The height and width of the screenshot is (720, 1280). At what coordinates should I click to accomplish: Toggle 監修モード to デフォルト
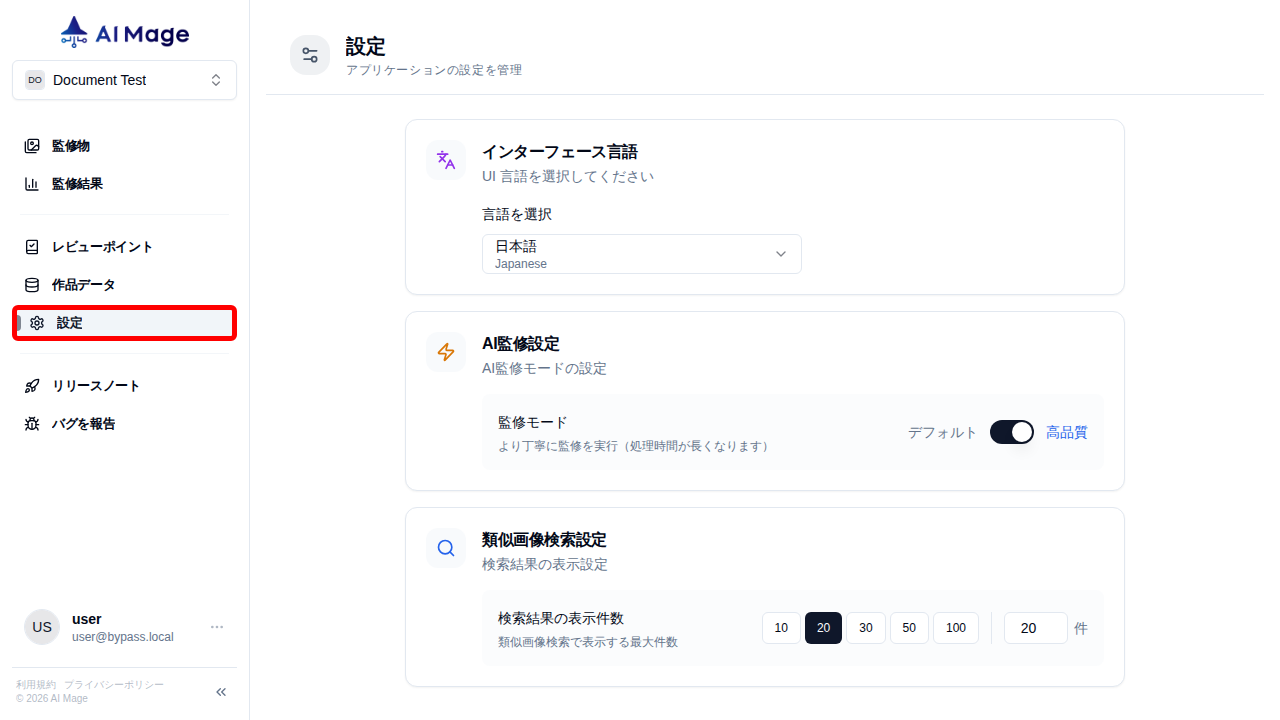point(1011,432)
